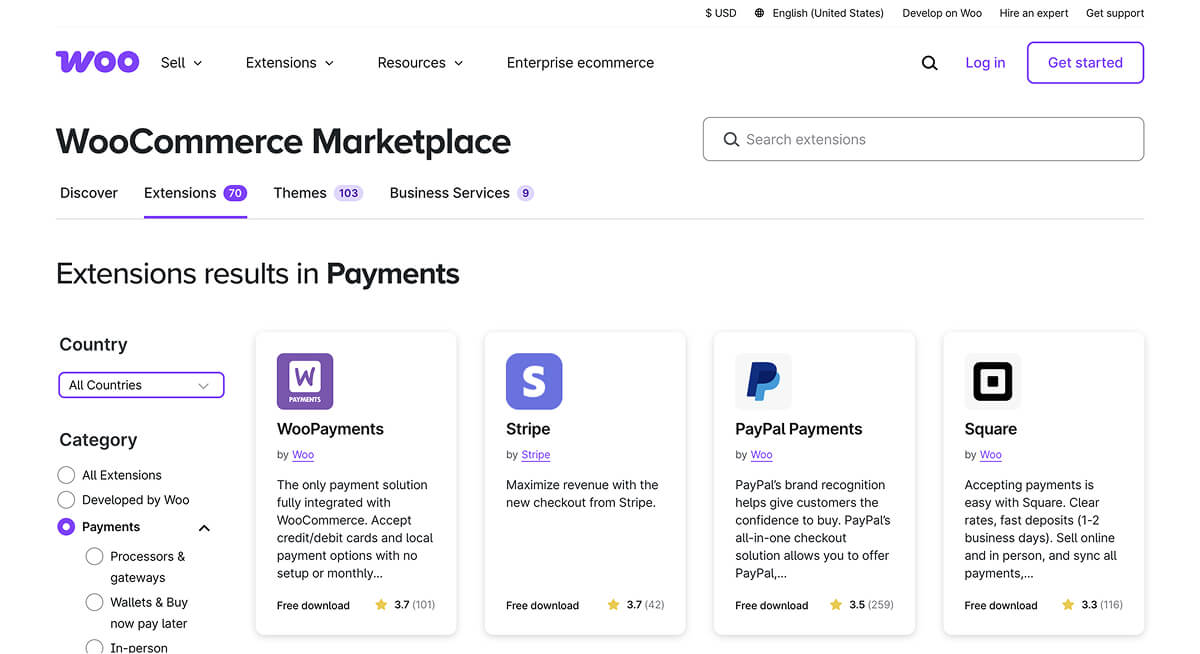The width and height of the screenshot is (1200, 654).
Task: Click Free download on WooPayments card
Action: point(313,606)
